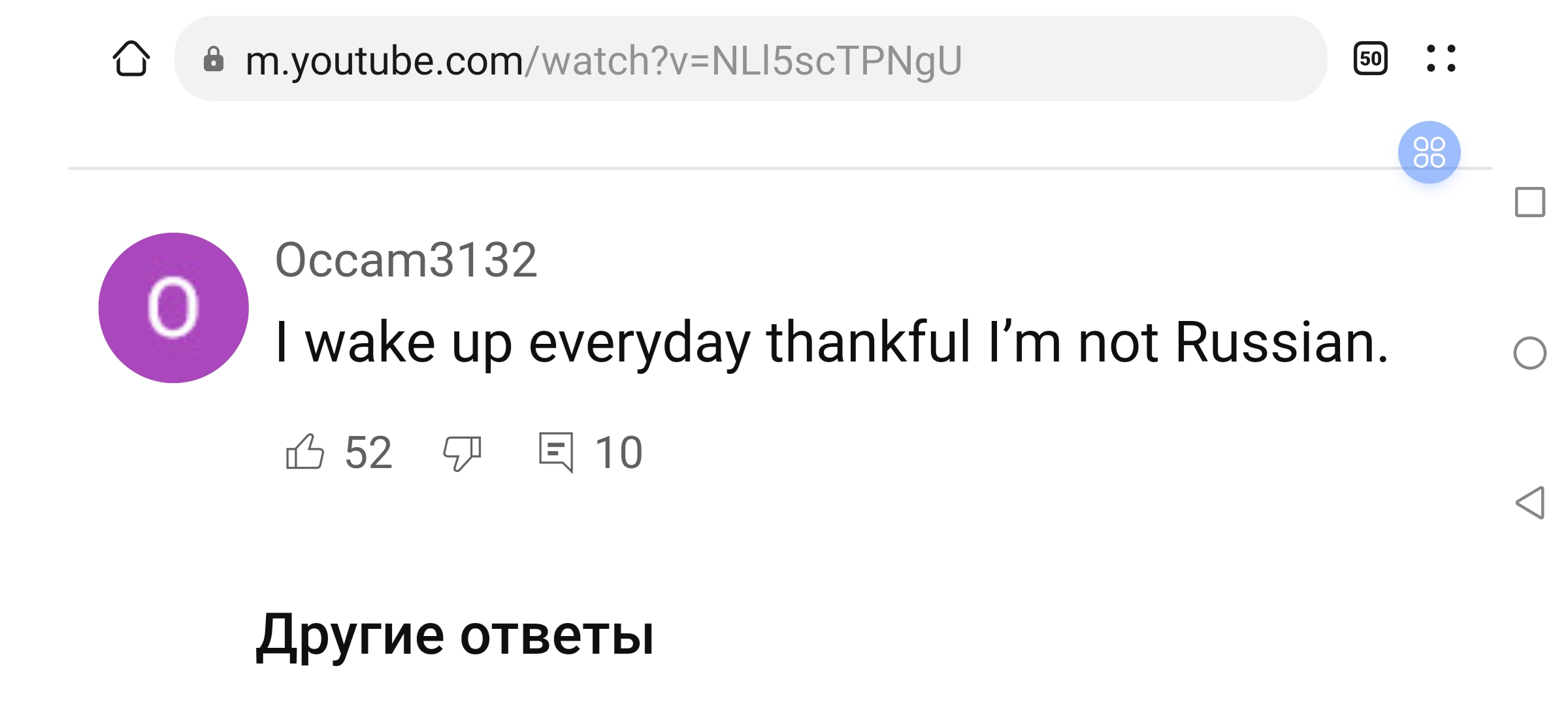Open replies via the comment bubble icon
Screen dimensions: 1568x706
556,452
